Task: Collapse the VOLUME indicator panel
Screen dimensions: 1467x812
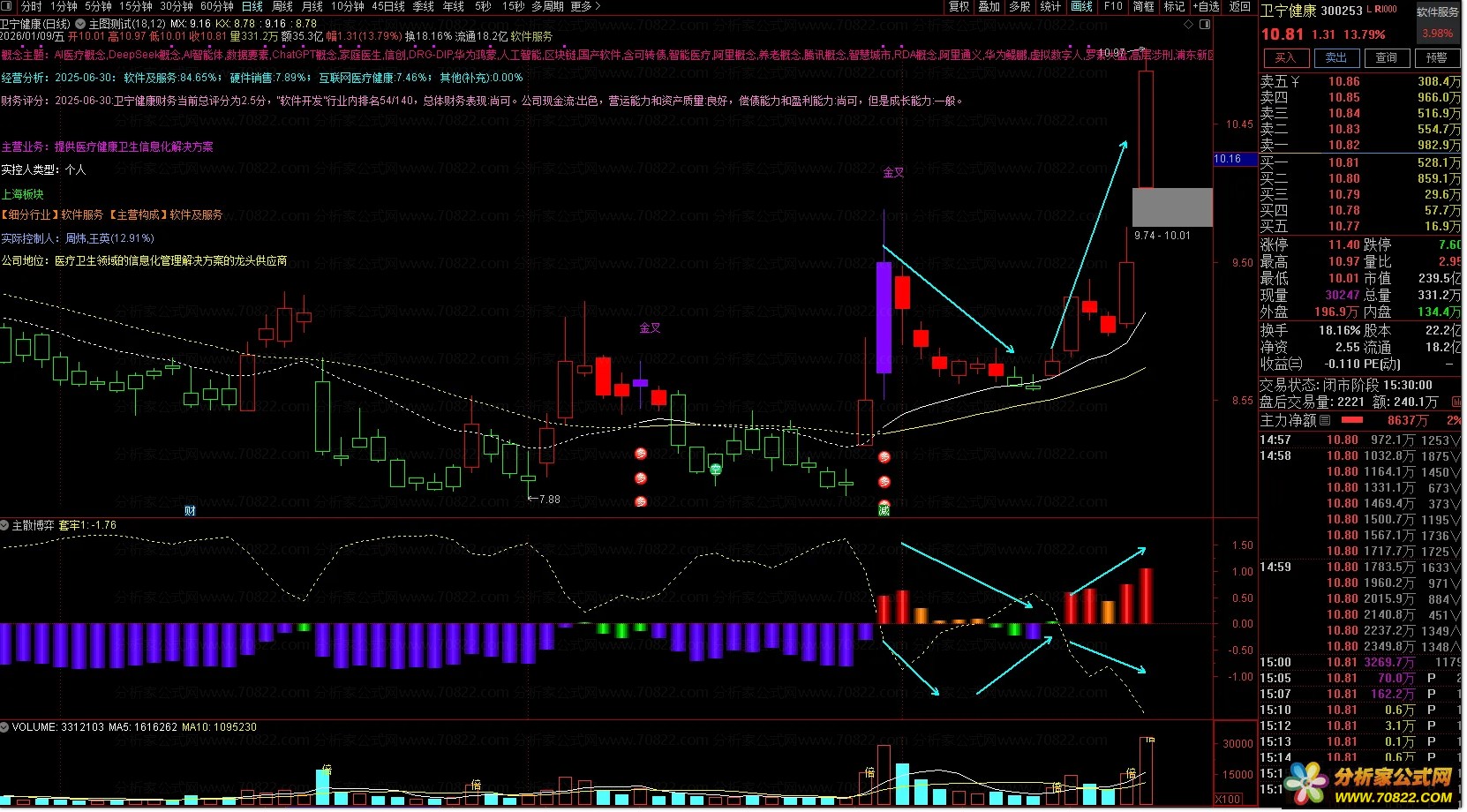Action: 4,727
